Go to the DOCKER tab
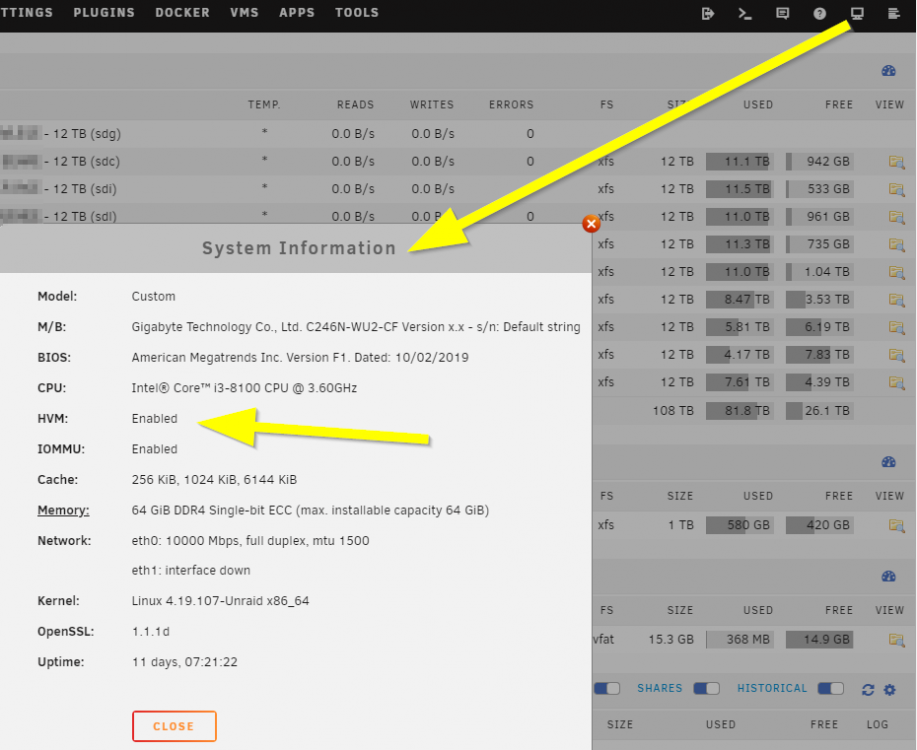Image resolution: width=917 pixels, height=750 pixels. tap(182, 12)
